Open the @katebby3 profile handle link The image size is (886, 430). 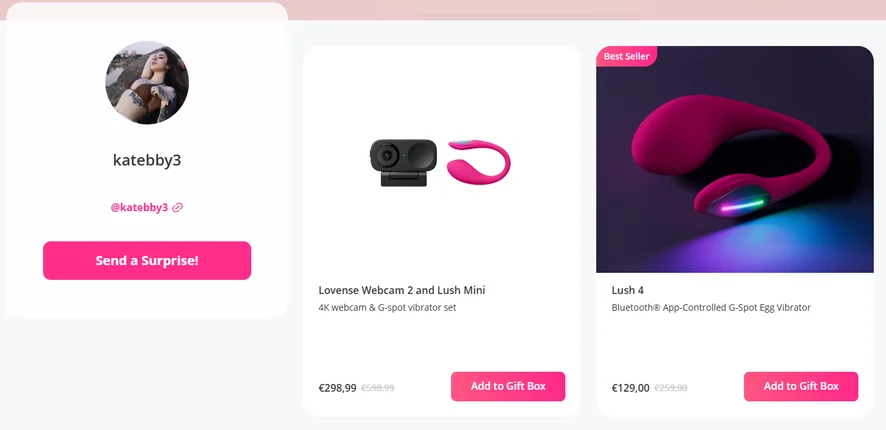pos(139,207)
